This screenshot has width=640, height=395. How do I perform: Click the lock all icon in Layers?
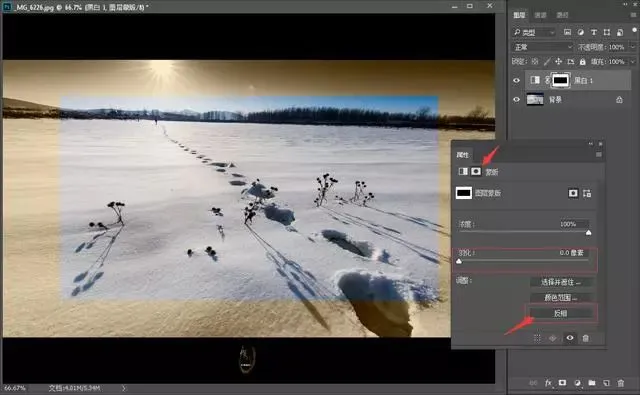pyautogui.click(x=582, y=62)
